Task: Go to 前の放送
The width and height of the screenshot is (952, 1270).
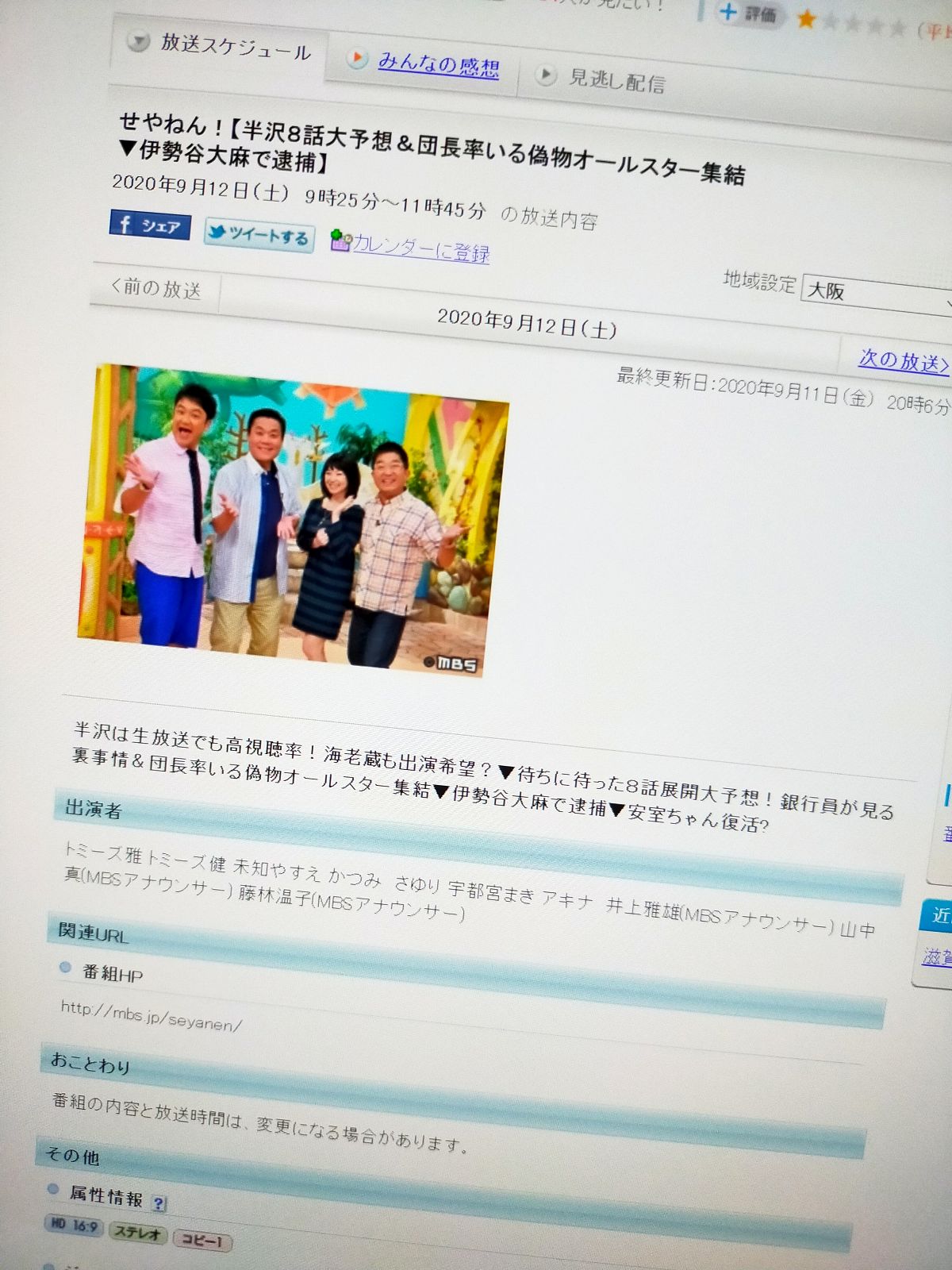Action: pos(155,287)
